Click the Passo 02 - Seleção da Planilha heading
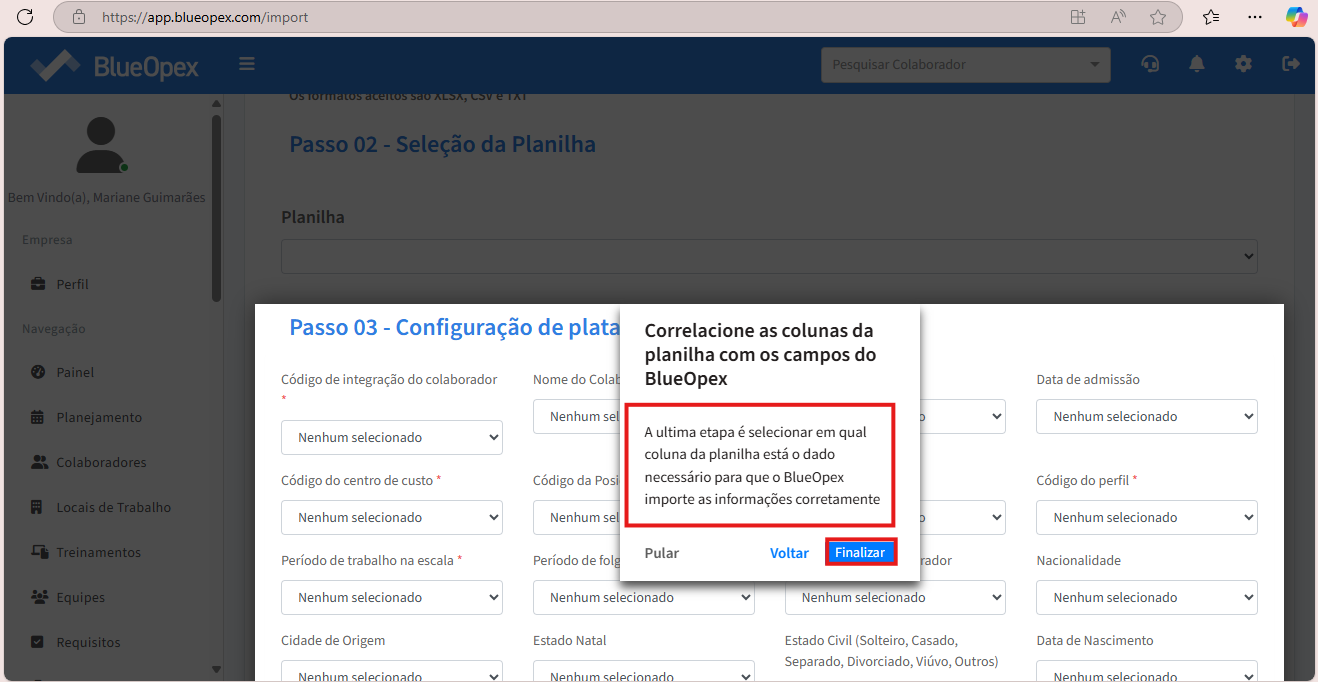Image resolution: width=1318 pixels, height=682 pixels. 442,144
